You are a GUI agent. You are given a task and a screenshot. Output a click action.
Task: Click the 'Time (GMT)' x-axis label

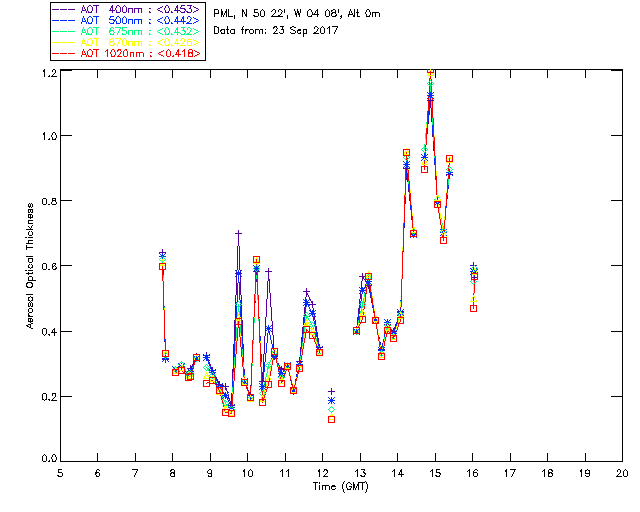pyautogui.click(x=340, y=487)
